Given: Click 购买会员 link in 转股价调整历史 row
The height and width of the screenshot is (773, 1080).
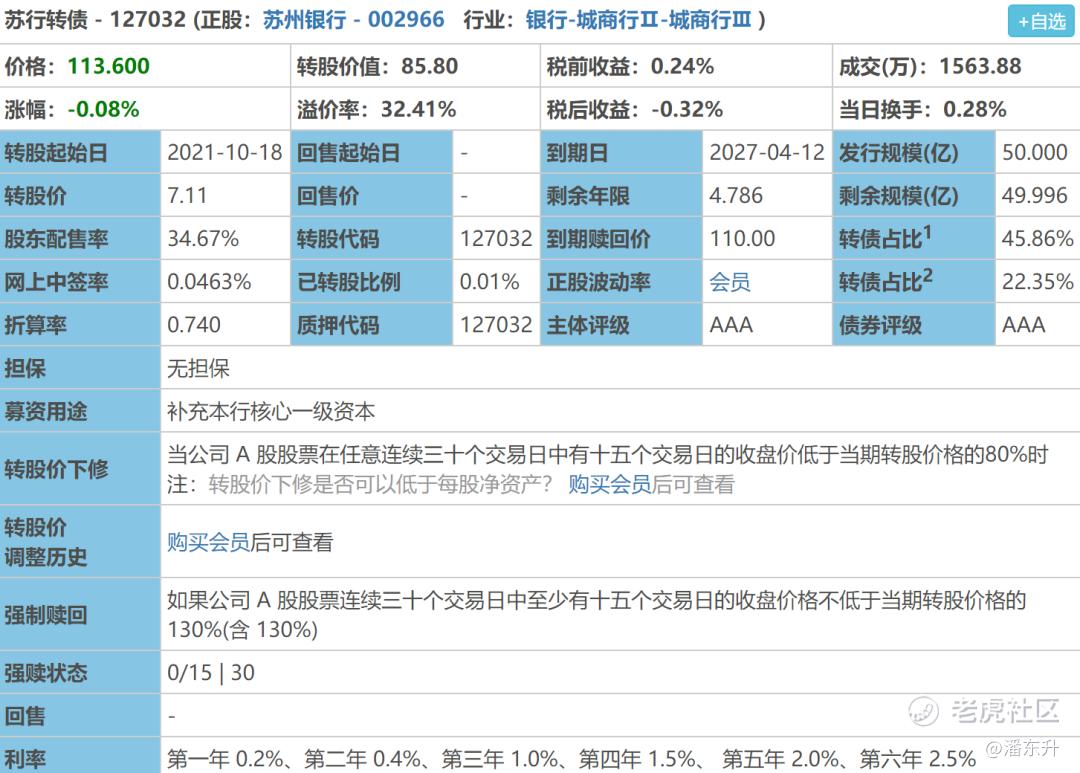Looking at the screenshot, I should (208, 542).
